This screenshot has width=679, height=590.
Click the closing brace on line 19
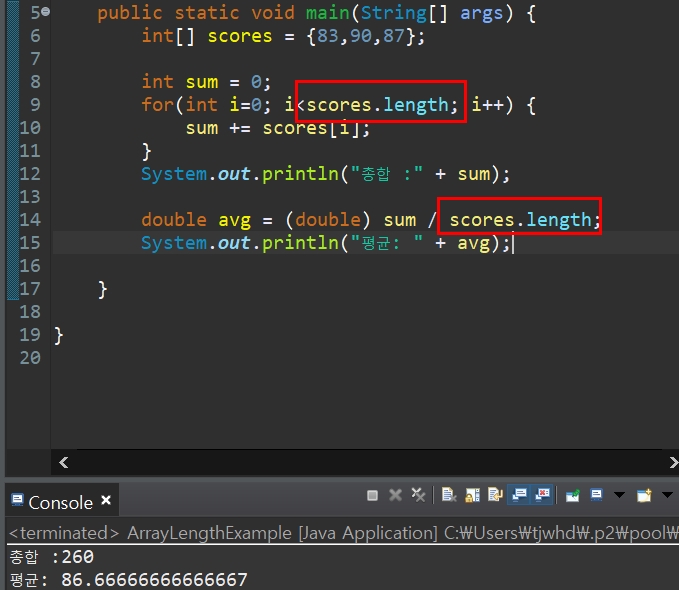(59, 336)
